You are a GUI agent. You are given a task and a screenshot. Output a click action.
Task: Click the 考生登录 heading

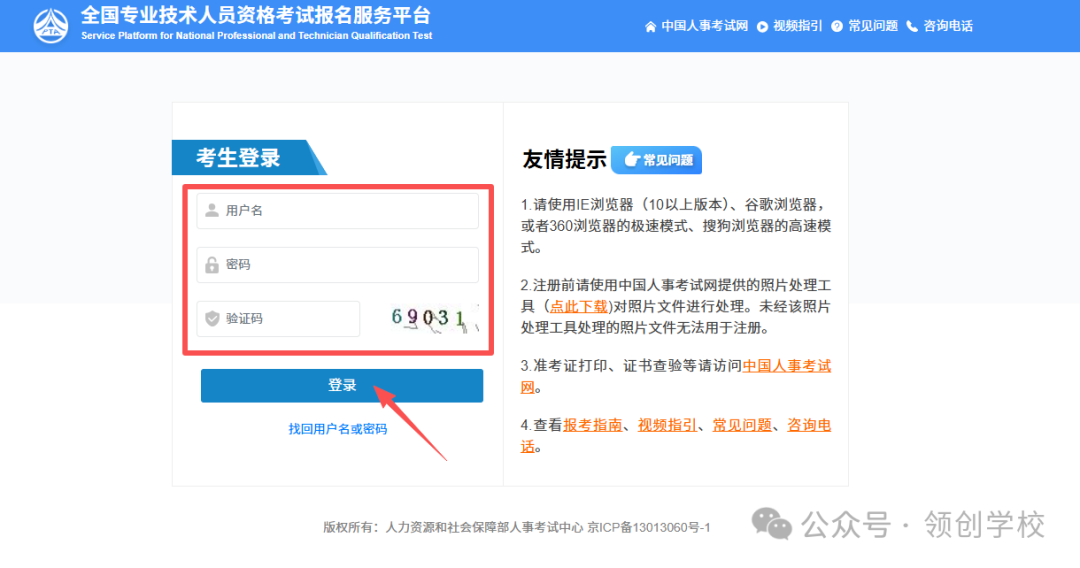click(238, 158)
